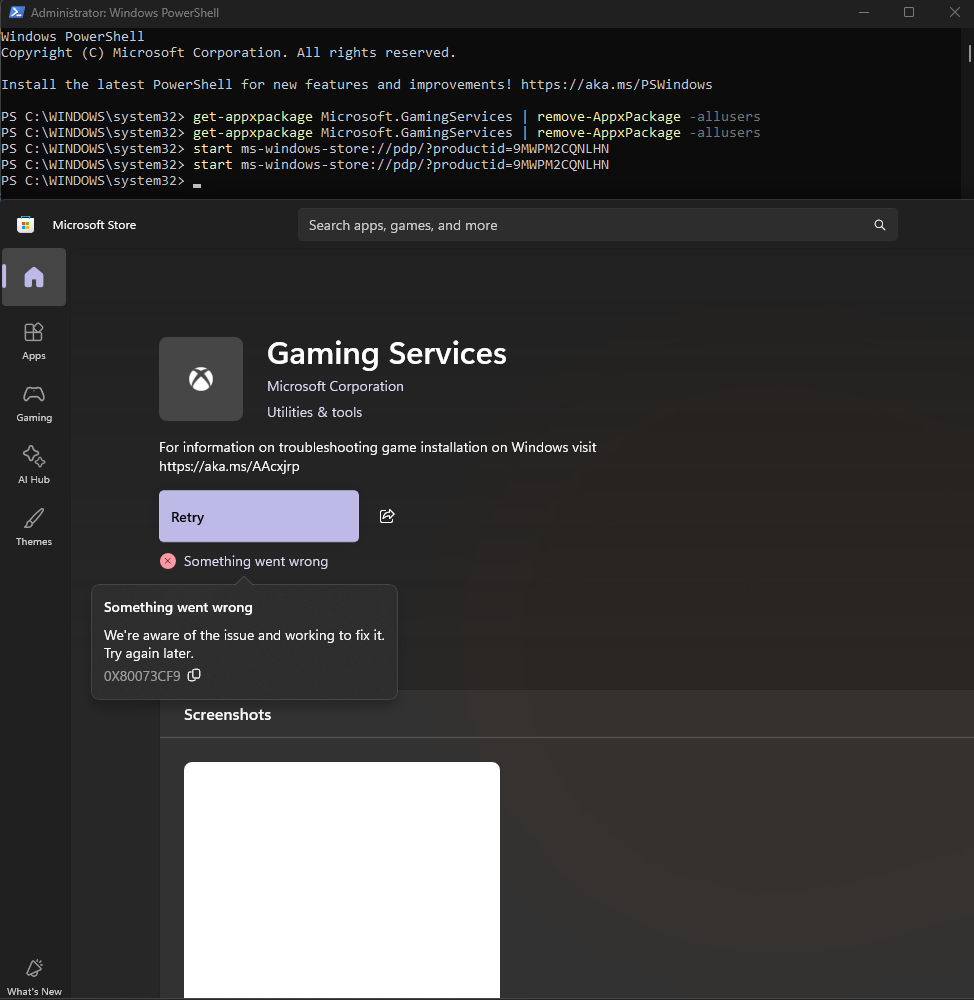Click the Microsoft Store logo icon
Image resolution: width=974 pixels, height=1000 pixels.
pos(26,224)
